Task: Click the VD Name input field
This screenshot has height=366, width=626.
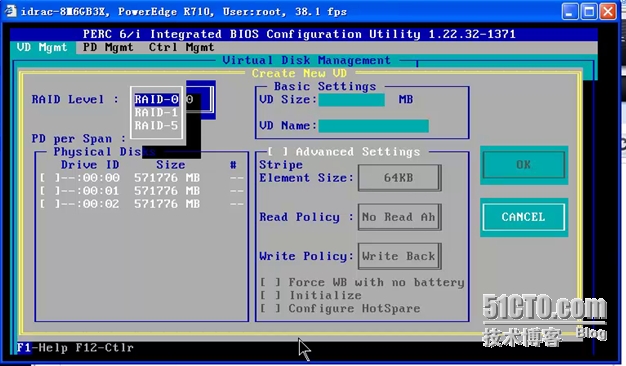Action: tap(374, 126)
